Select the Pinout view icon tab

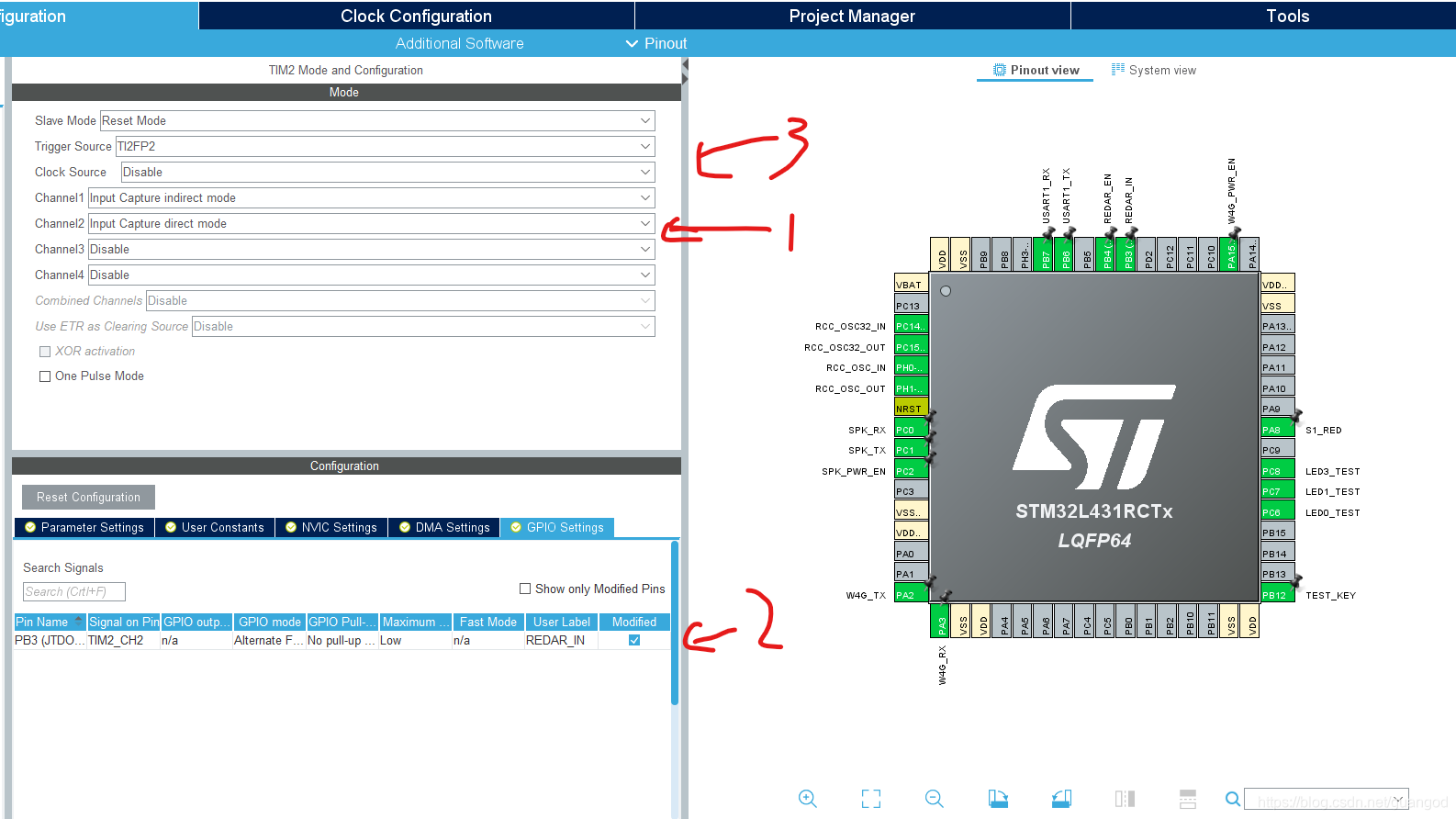[x=1035, y=71]
